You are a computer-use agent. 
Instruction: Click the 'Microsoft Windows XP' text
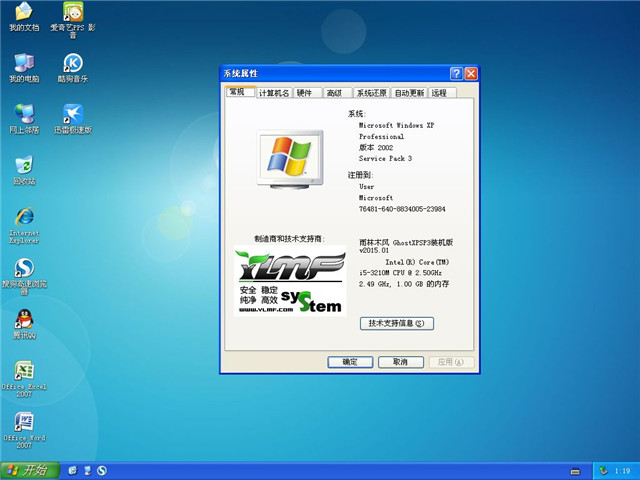tap(396, 125)
